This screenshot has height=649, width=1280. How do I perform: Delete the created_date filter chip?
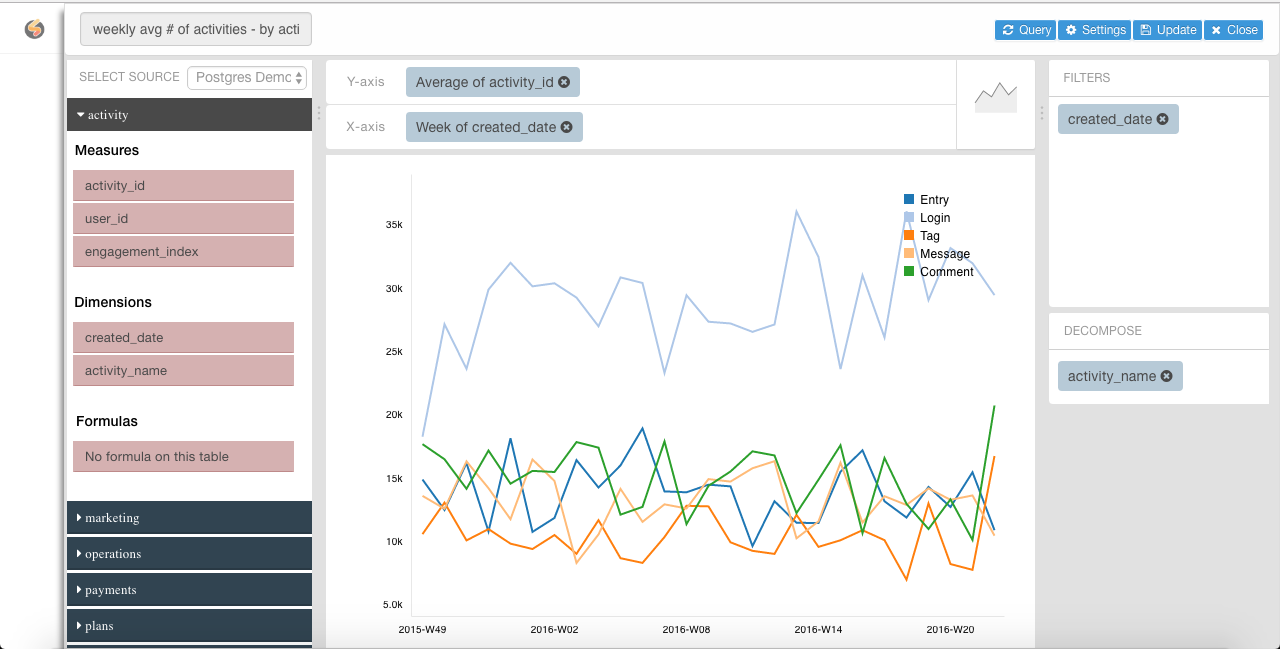click(x=1162, y=118)
